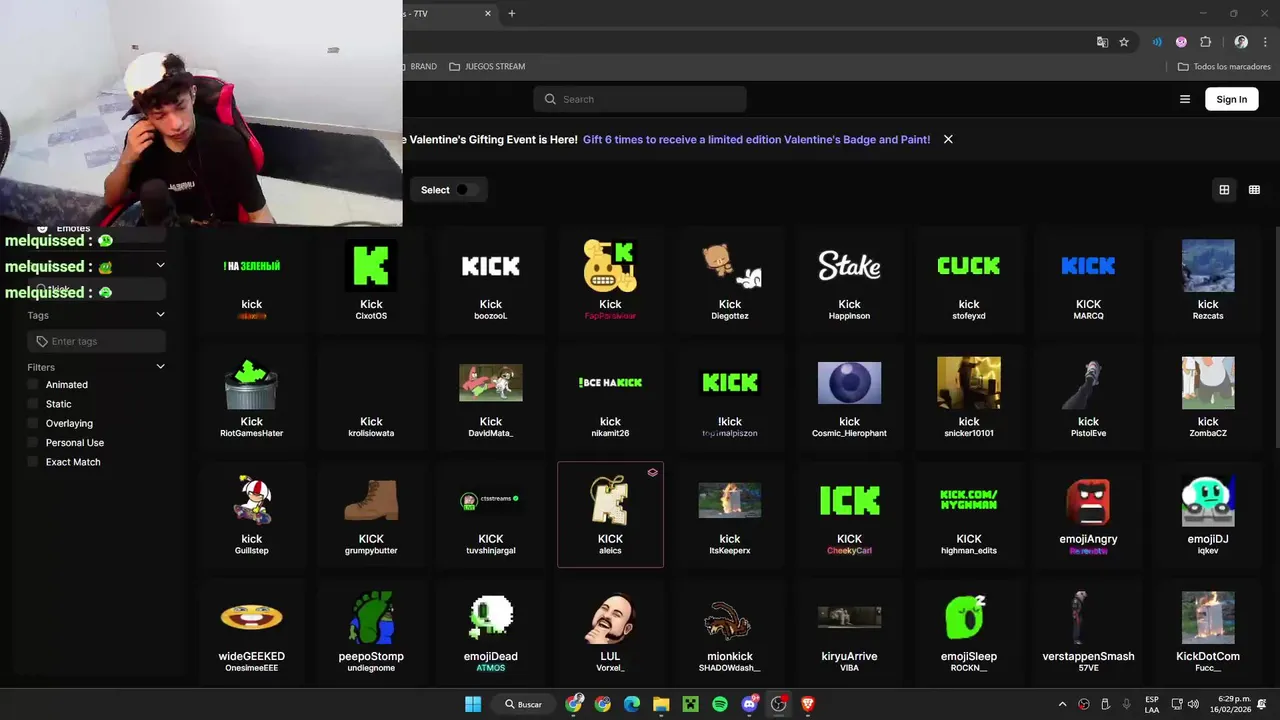The height and width of the screenshot is (720, 1280).
Task: Click the pink face extension icon
Action: pos(1181,42)
